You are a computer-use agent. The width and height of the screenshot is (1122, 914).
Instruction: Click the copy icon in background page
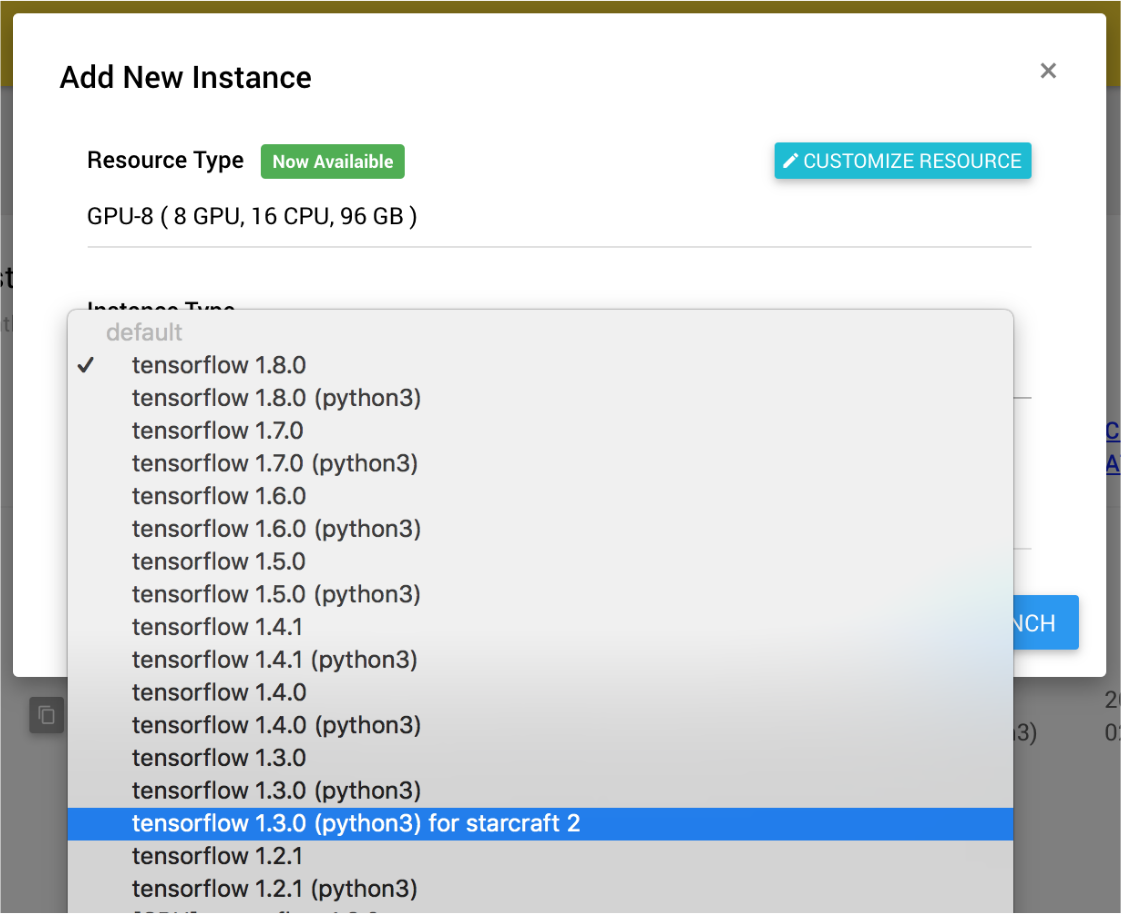coord(47,715)
